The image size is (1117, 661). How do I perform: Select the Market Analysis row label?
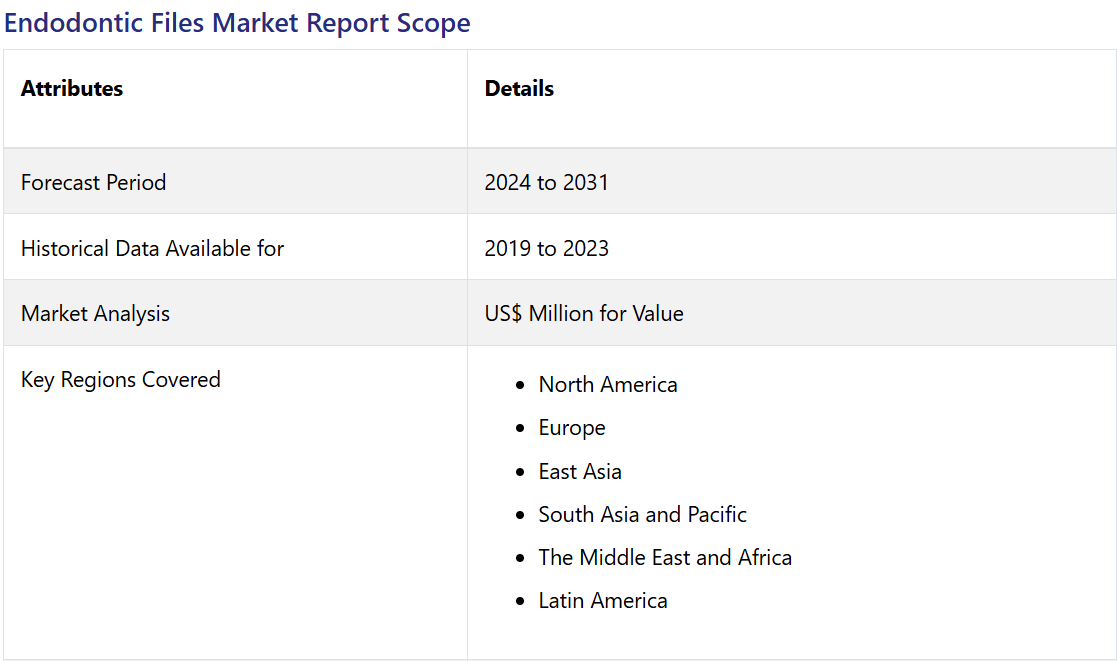(x=95, y=313)
